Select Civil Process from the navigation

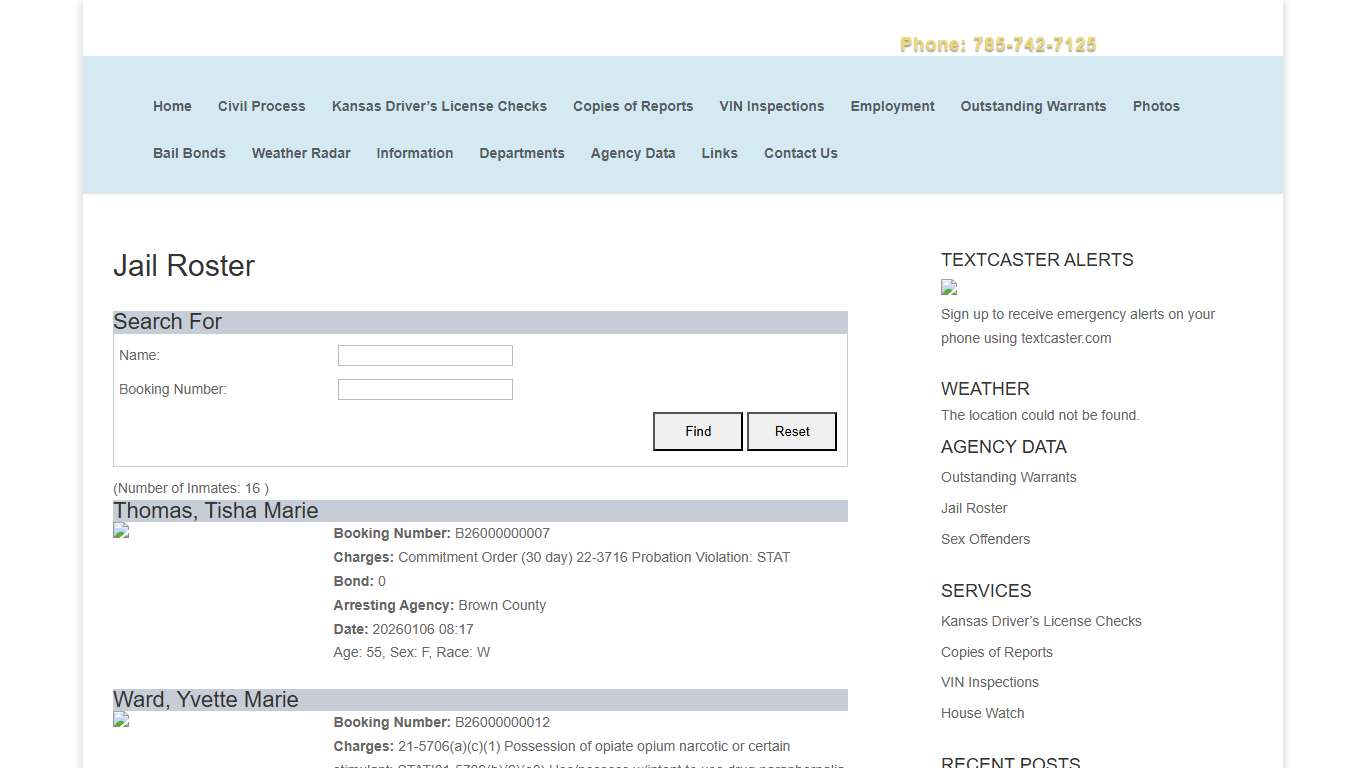click(x=261, y=106)
